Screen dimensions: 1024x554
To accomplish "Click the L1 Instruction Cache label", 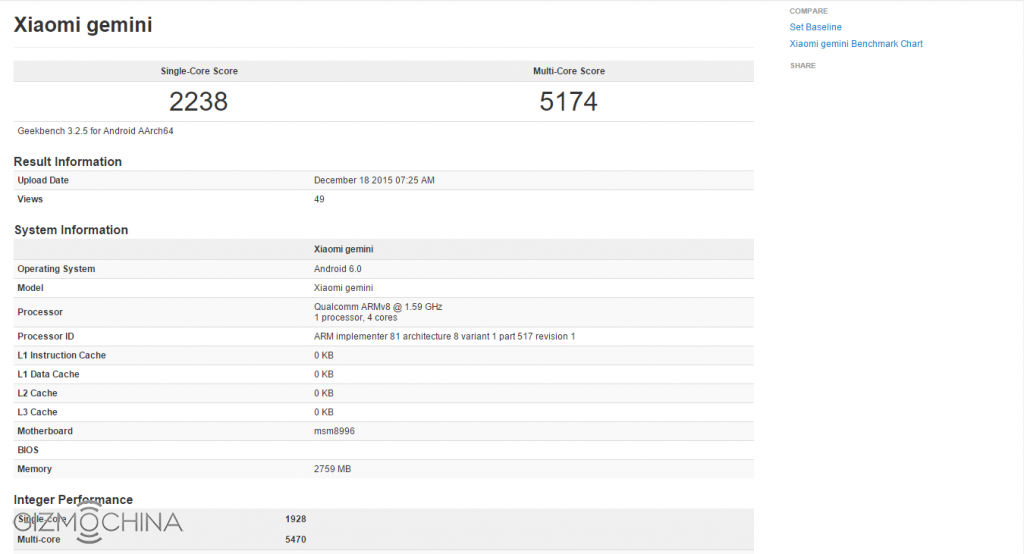I will (61, 355).
